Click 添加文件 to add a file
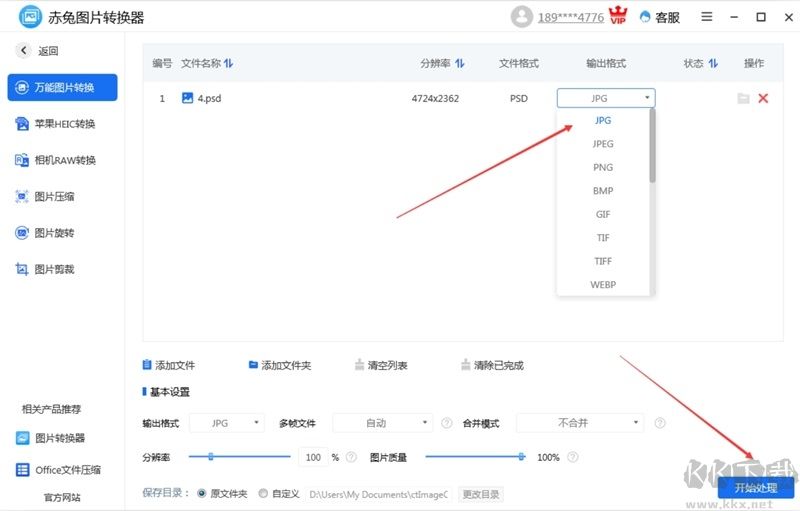 click(x=168, y=365)
